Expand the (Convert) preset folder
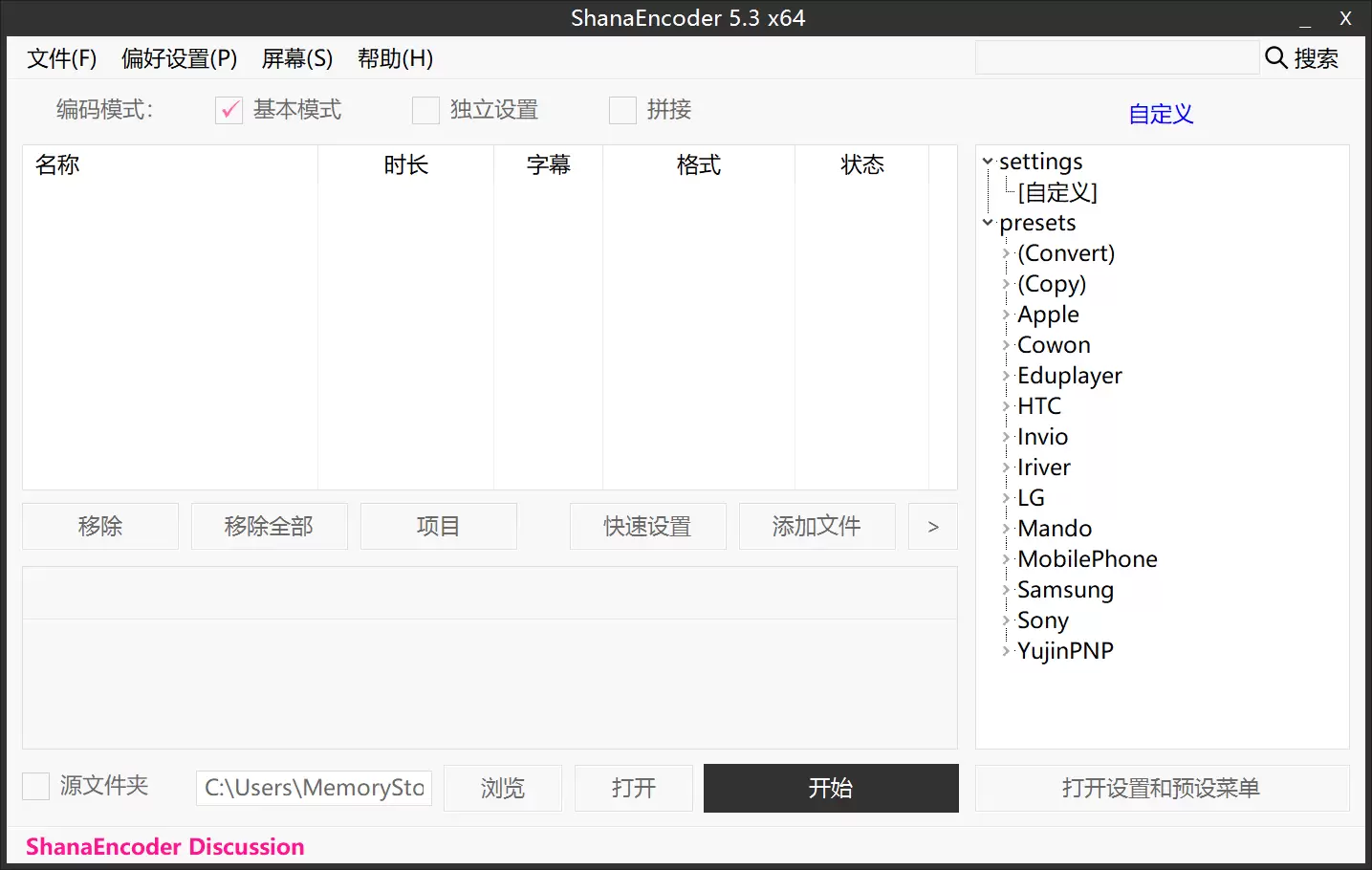Image resolution: width=1372 pixels, height=870 pixels. [1006, 253]
